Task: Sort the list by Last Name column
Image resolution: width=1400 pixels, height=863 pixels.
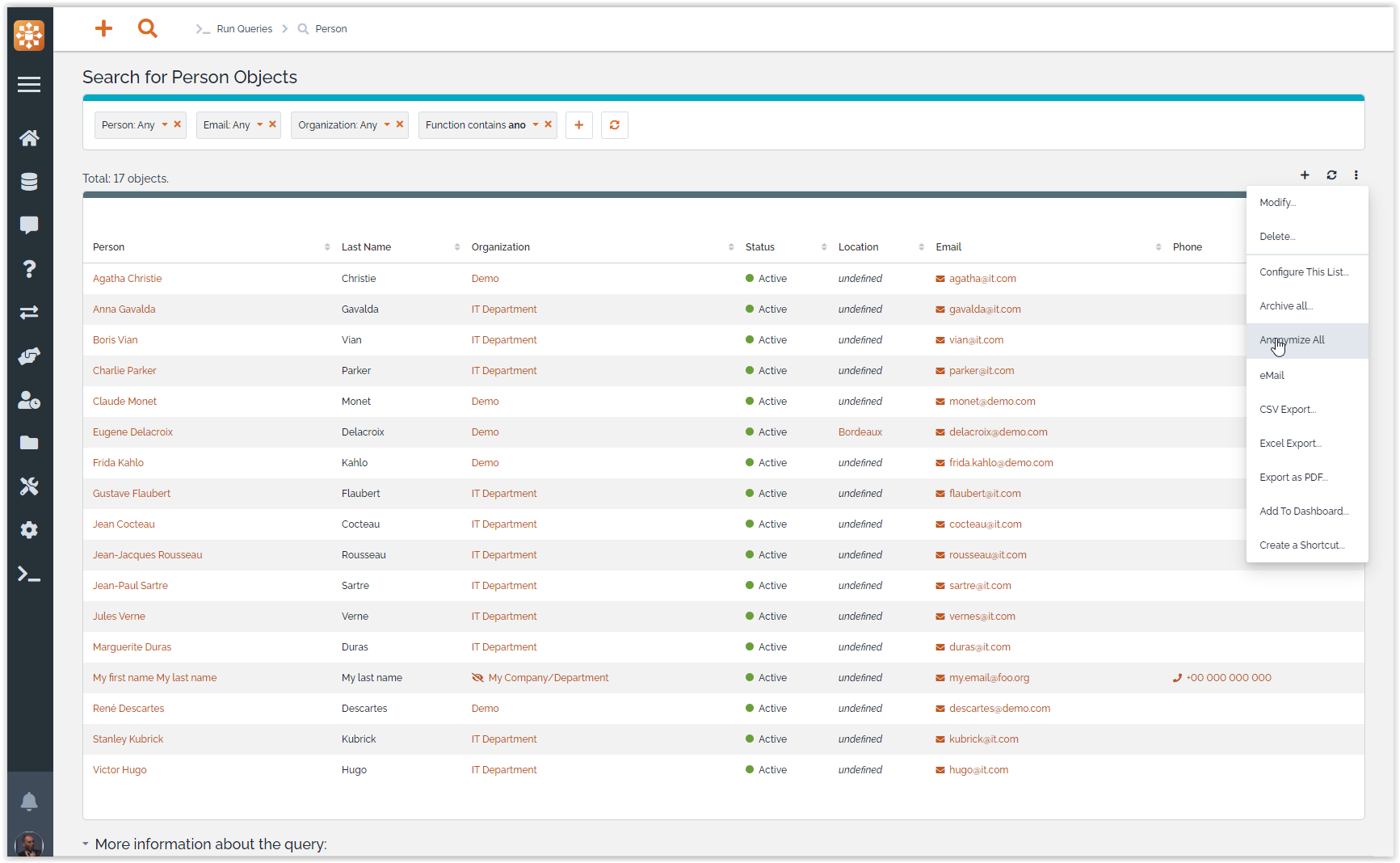Action: [366, 247]
